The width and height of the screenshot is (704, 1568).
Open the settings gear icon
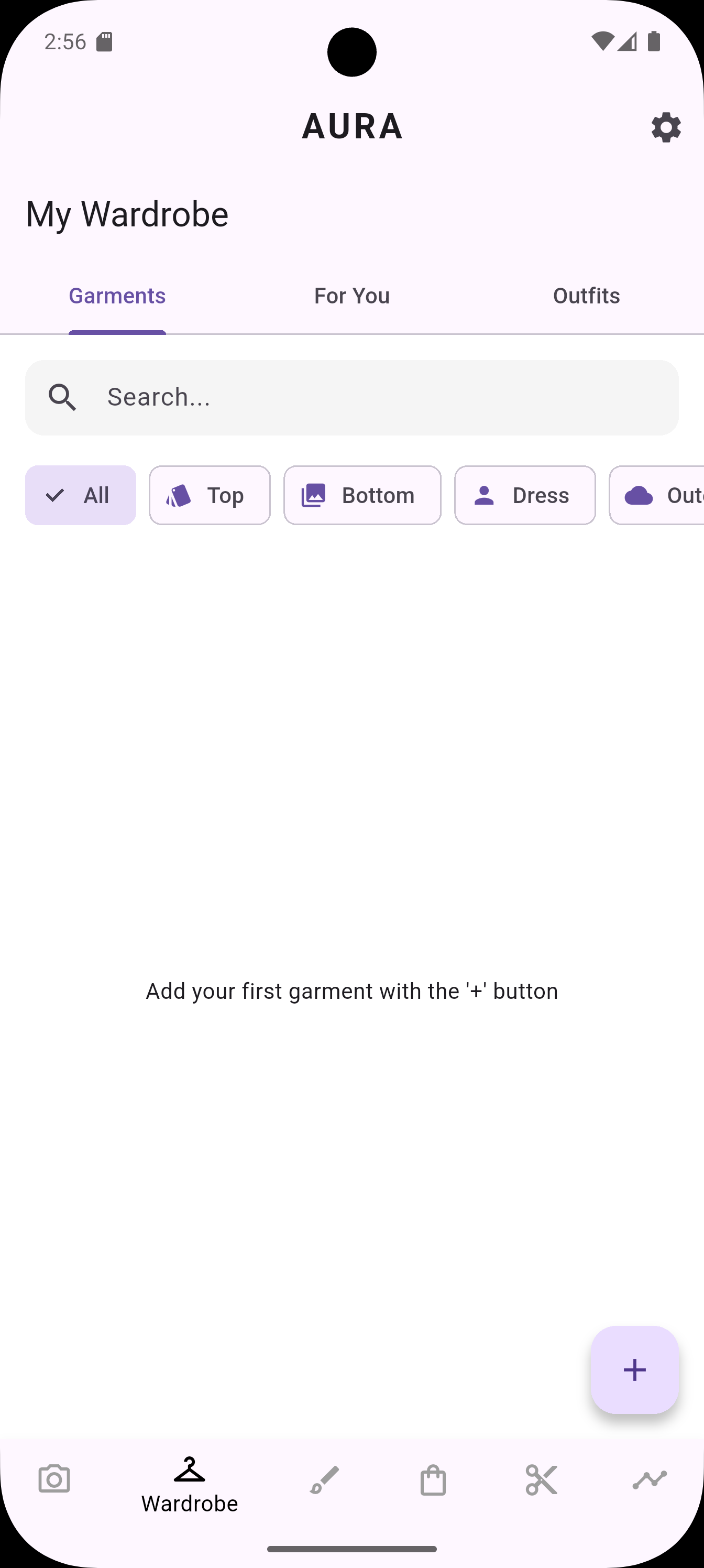(666, 127)
